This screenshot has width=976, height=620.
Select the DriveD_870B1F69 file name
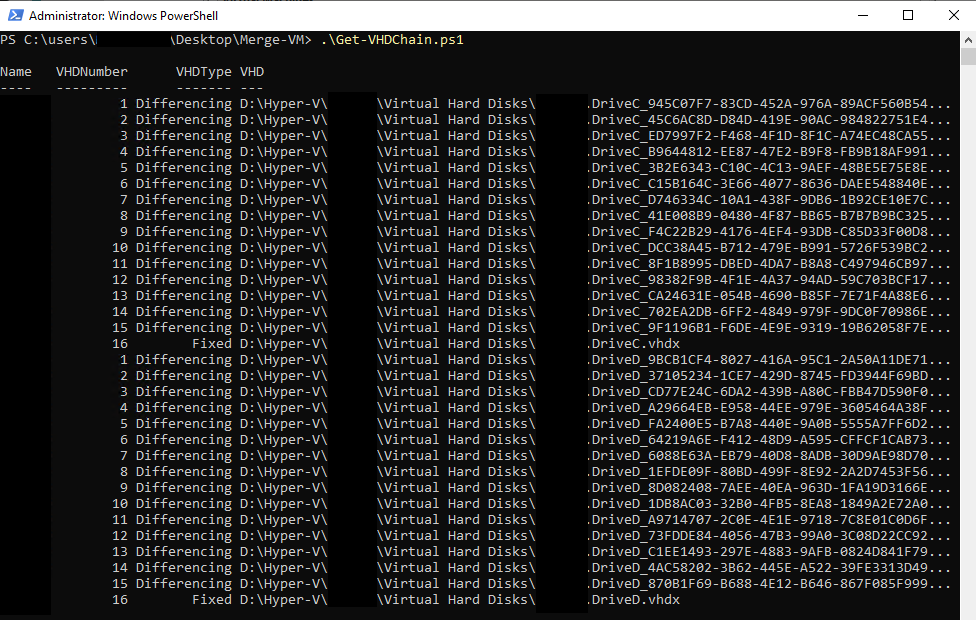[769, 584]
